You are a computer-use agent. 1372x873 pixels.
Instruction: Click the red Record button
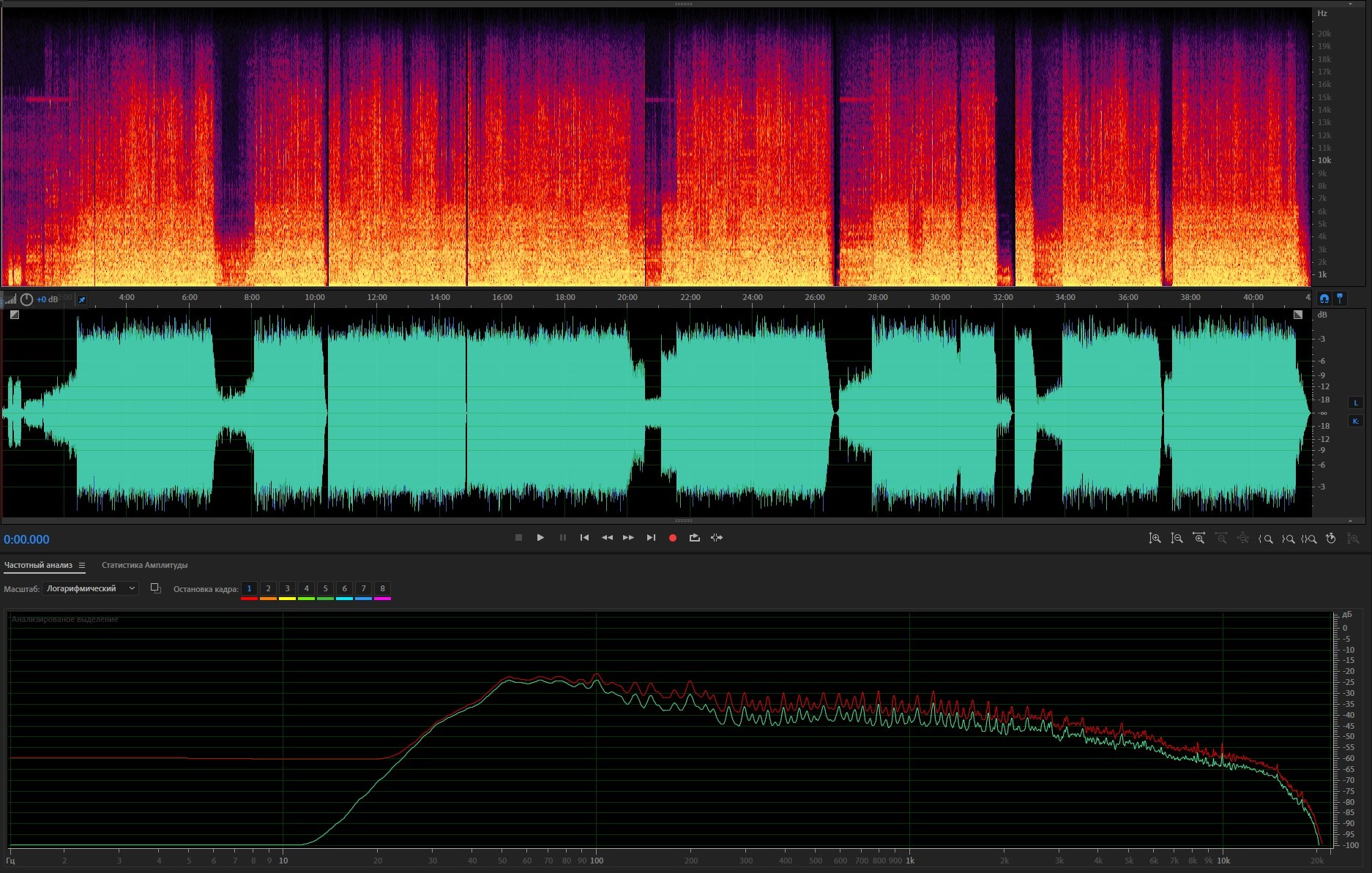click(x=672, y=538)
